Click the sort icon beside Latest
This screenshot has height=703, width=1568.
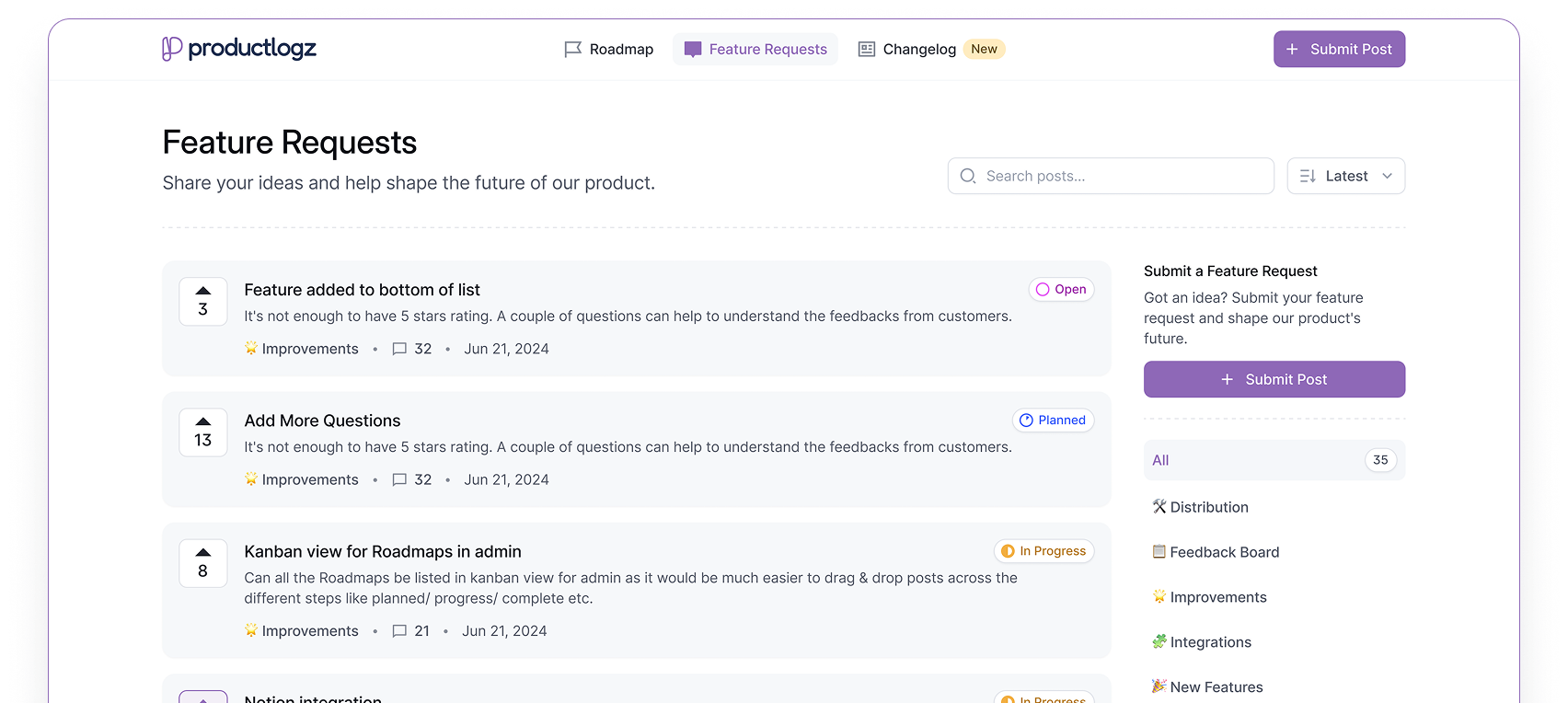1308,176
